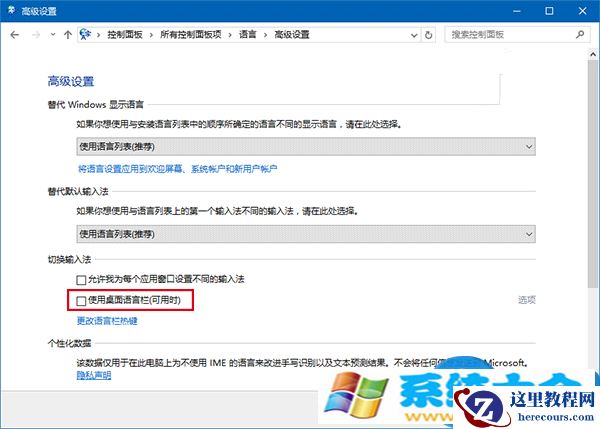The image size is (600, 429).
Task: Expand the chevron after 语言 breadcrumb
Action: coord(265,35)
